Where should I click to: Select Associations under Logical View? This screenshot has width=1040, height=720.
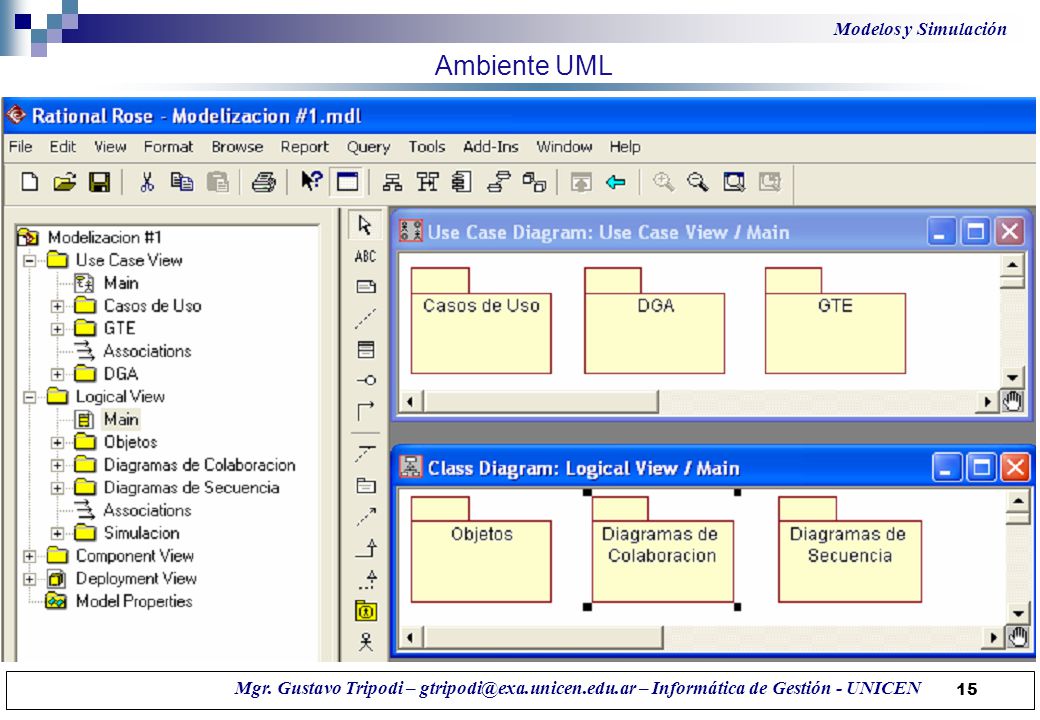[147, 510]
